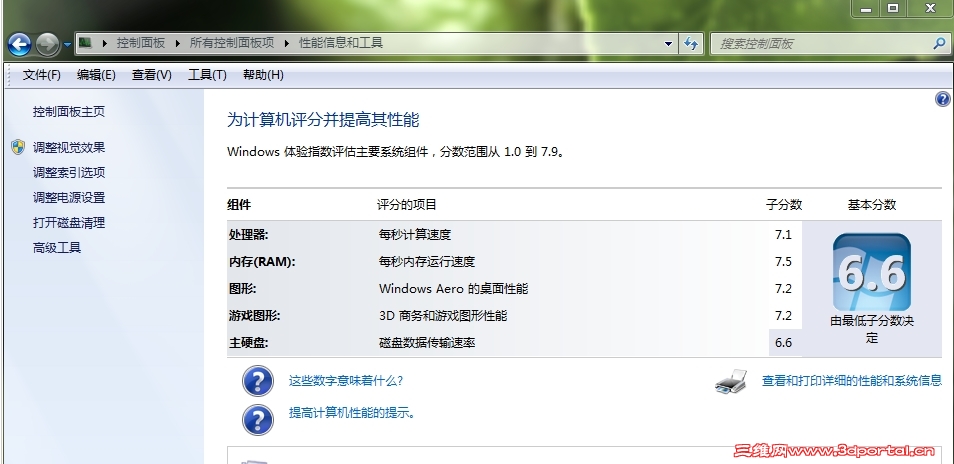The width and height of the screenshot is (954, 464).
Task: Expand arrow before 性能信息和工具 breadcrumb
Action: (287, 44)
